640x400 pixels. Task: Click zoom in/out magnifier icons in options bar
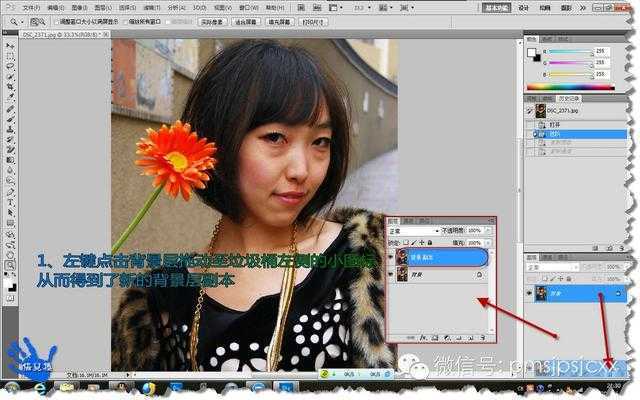(38, 22)
